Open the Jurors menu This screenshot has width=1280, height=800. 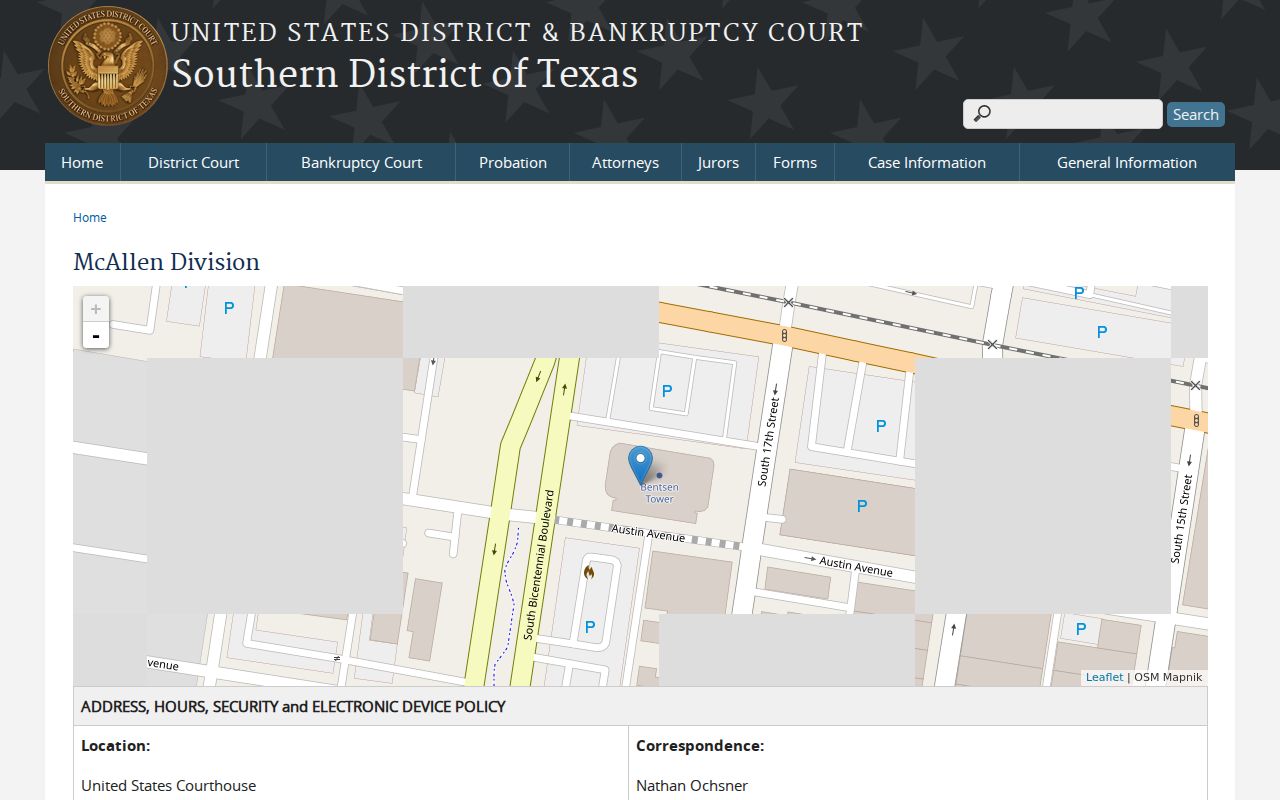[718, 162]
